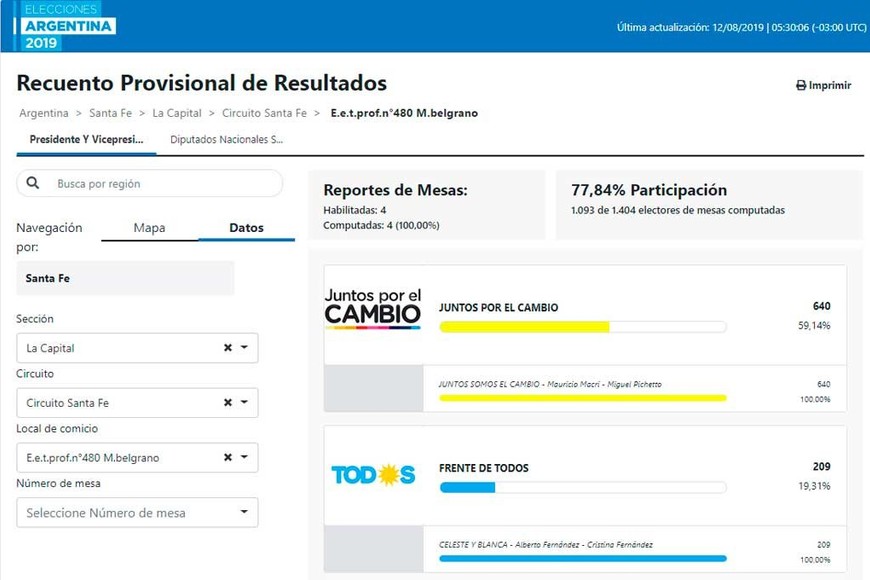The width and height of the screenshot is (870, 580).
Task: Focus the Busca por región search field
Action: [160, 184]
